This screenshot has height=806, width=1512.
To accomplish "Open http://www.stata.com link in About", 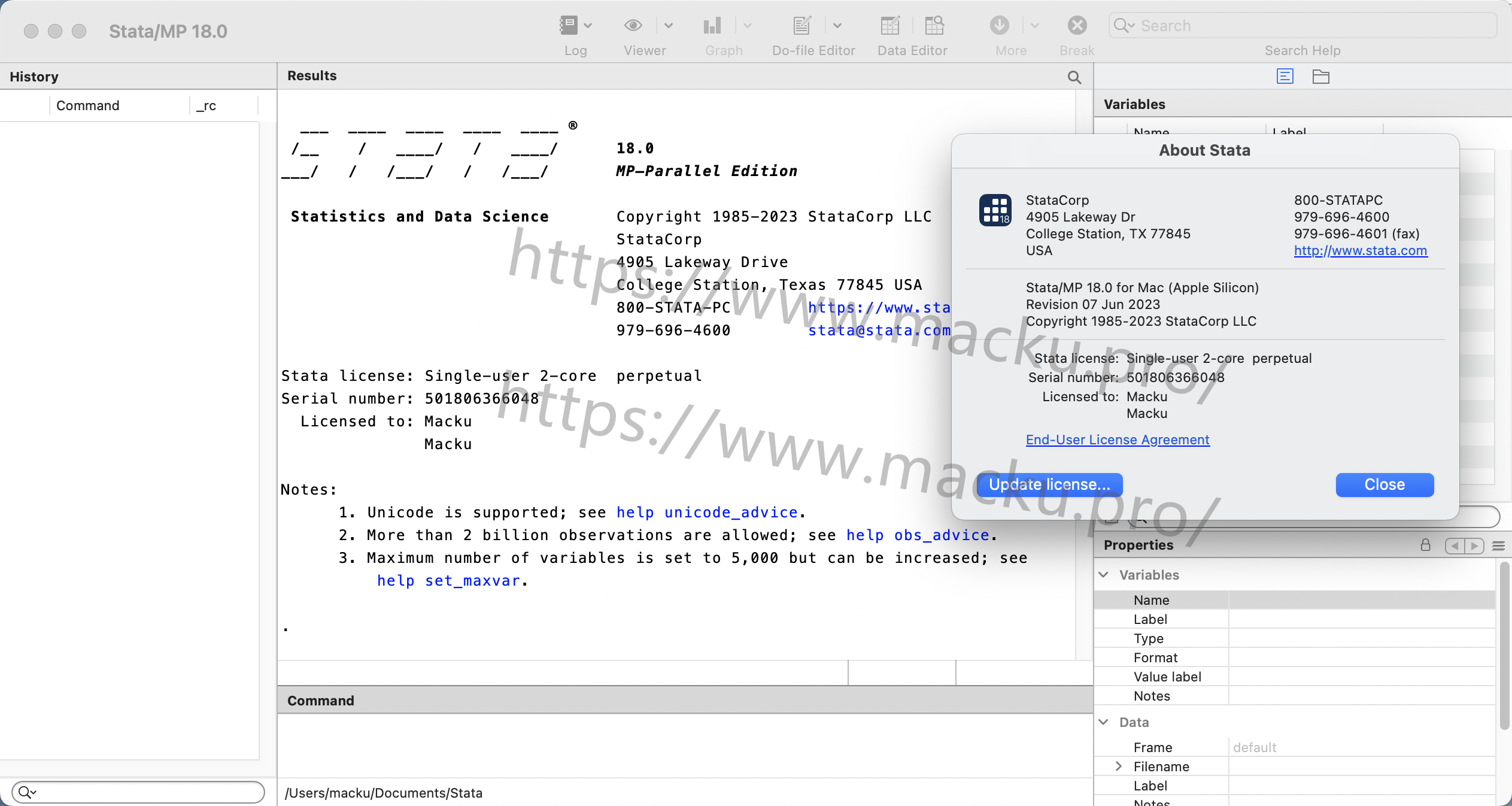I will click(1361, 251).
